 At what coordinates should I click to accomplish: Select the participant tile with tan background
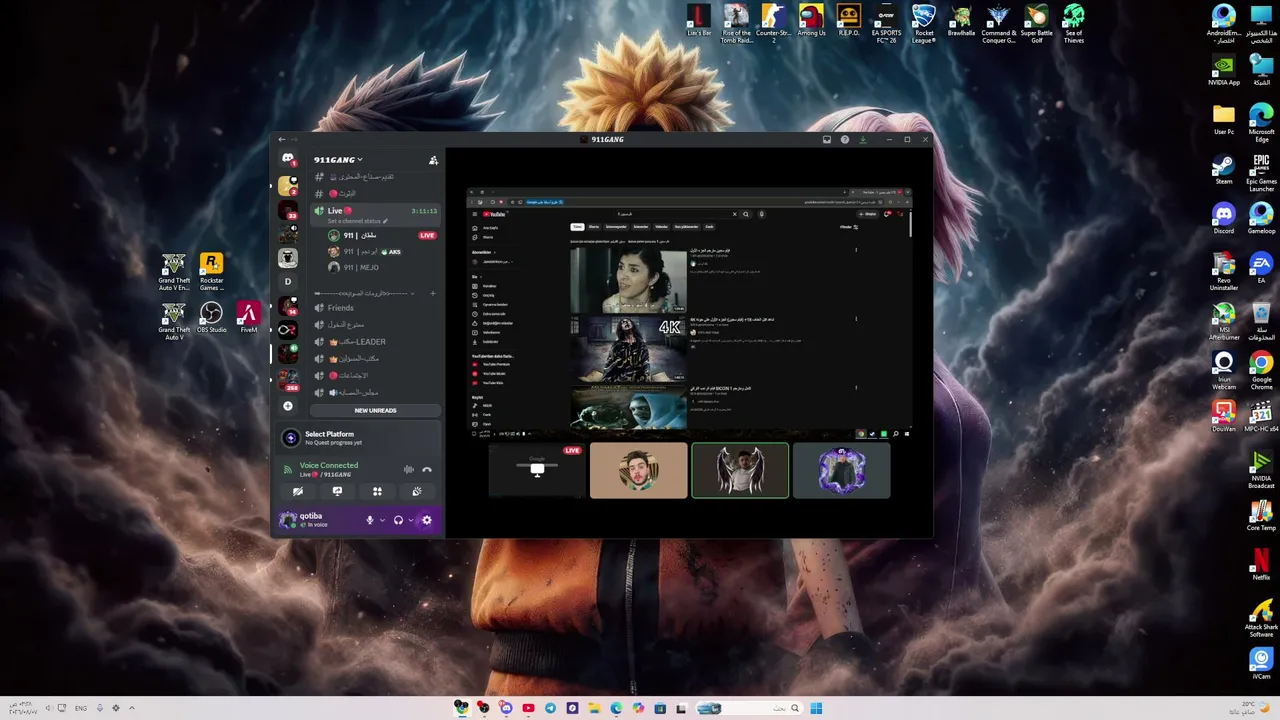638,470
